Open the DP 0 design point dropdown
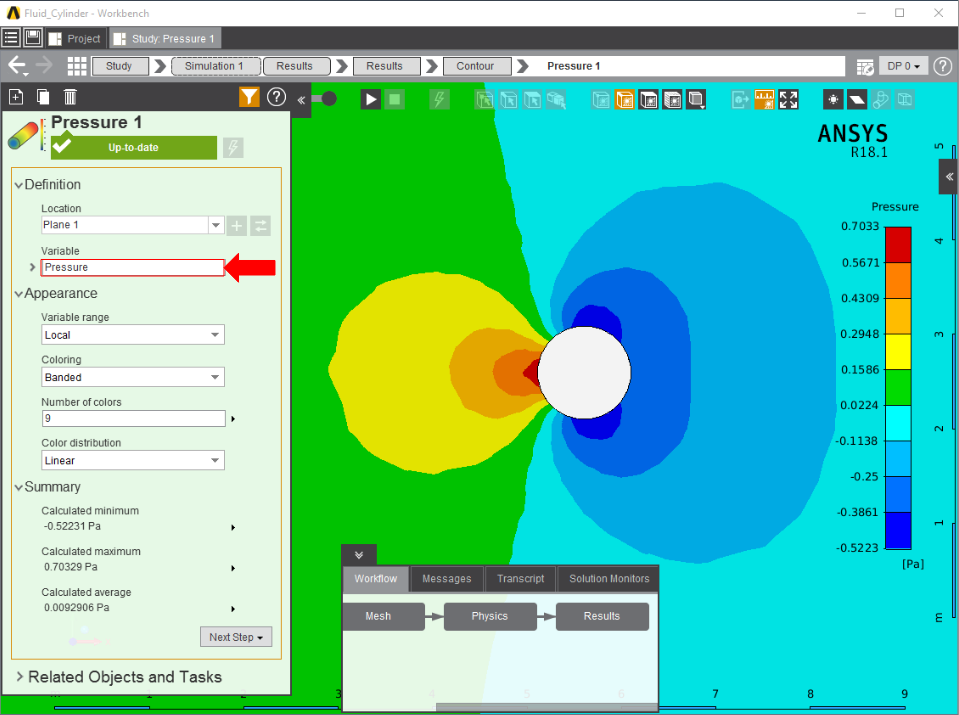The width and height of the screenshot is (959, 715). click(903, 65)
